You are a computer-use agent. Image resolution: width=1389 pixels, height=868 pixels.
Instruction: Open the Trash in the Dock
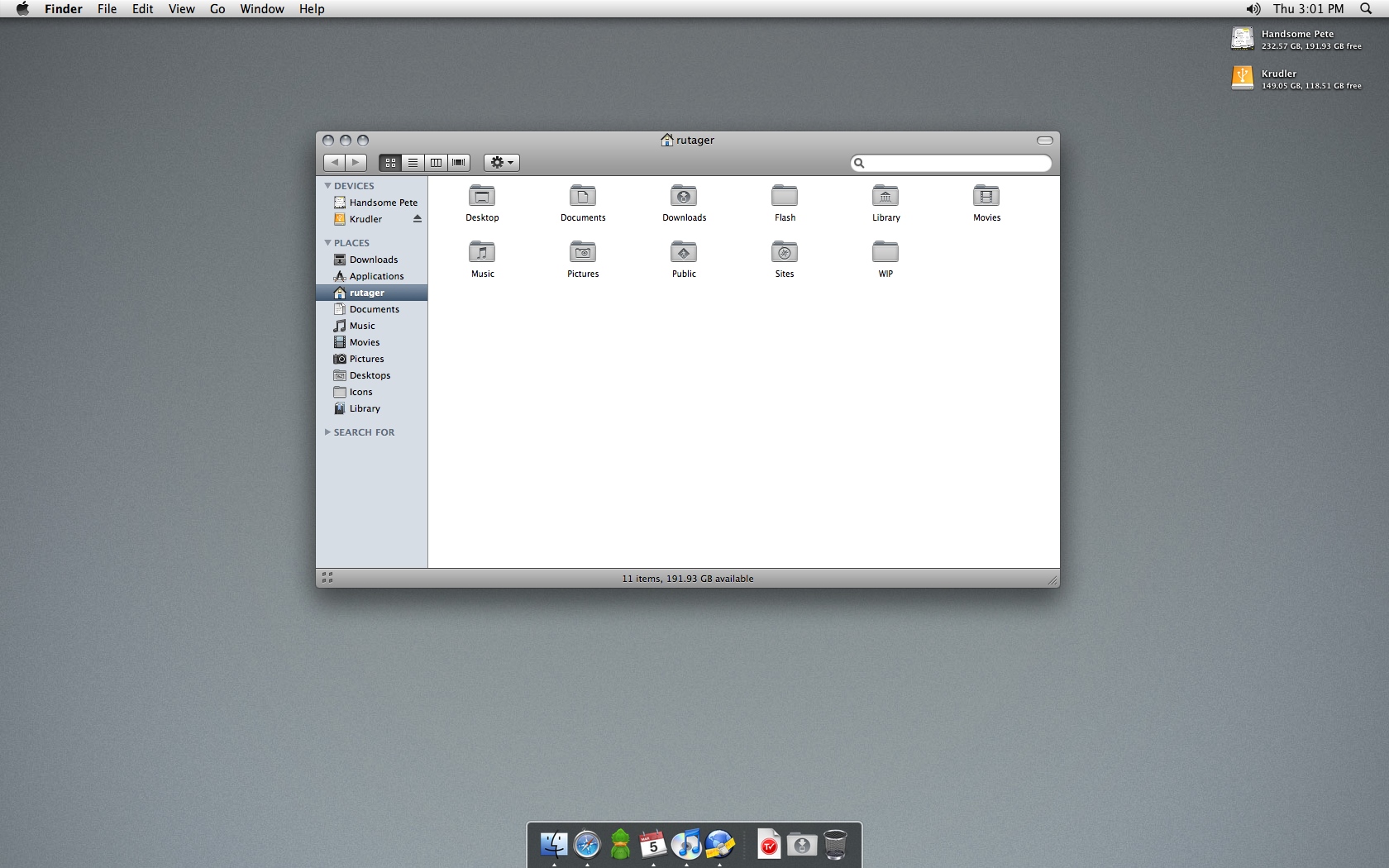(835, 845)
